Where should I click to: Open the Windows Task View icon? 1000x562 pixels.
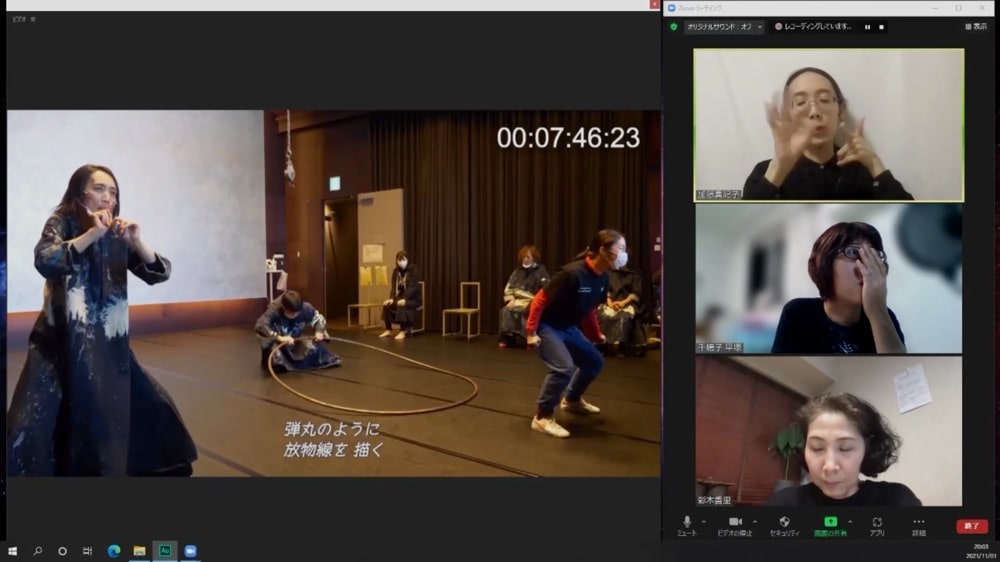87,551
